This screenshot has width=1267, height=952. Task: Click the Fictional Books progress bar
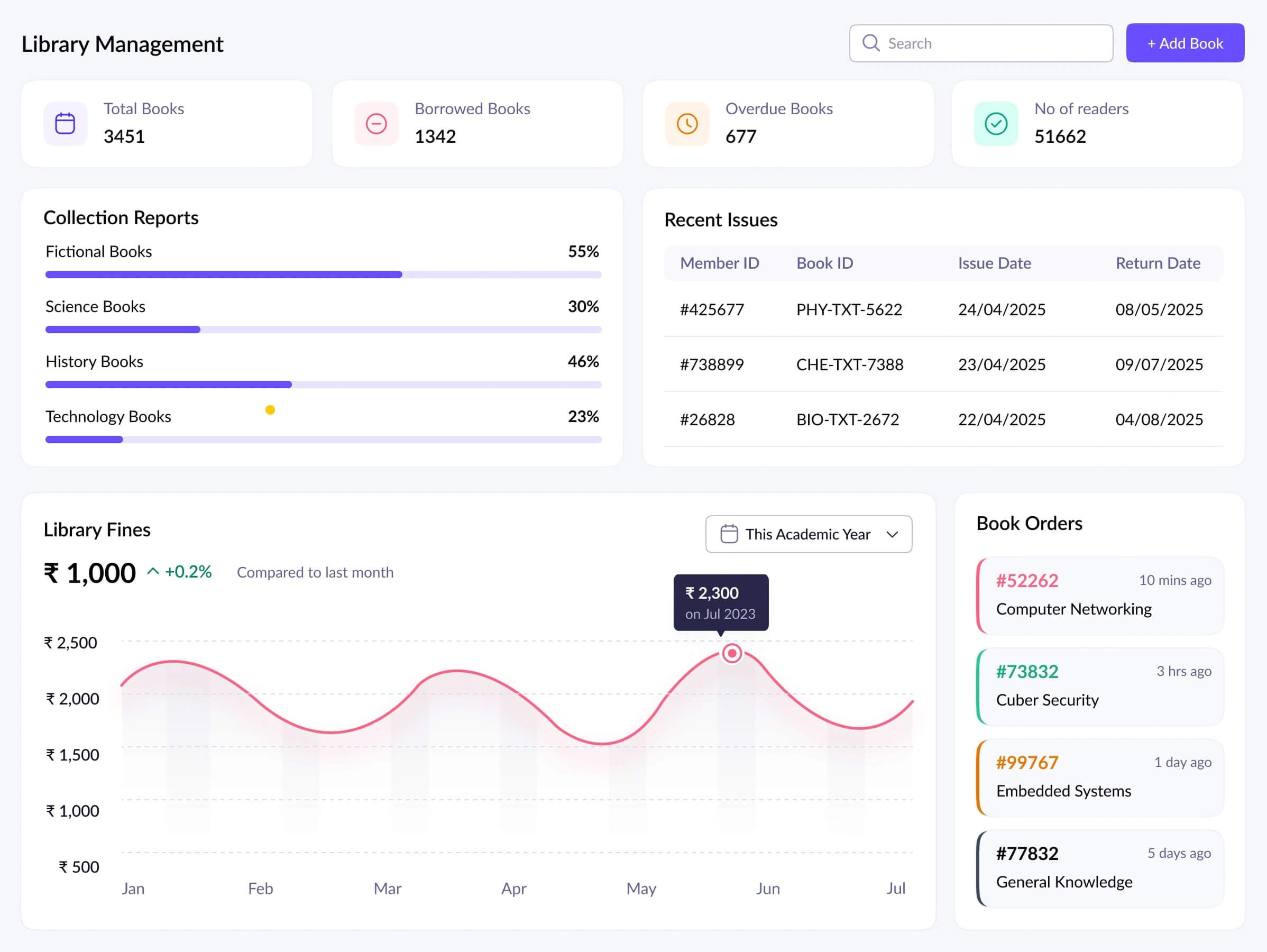pos(323,274)
